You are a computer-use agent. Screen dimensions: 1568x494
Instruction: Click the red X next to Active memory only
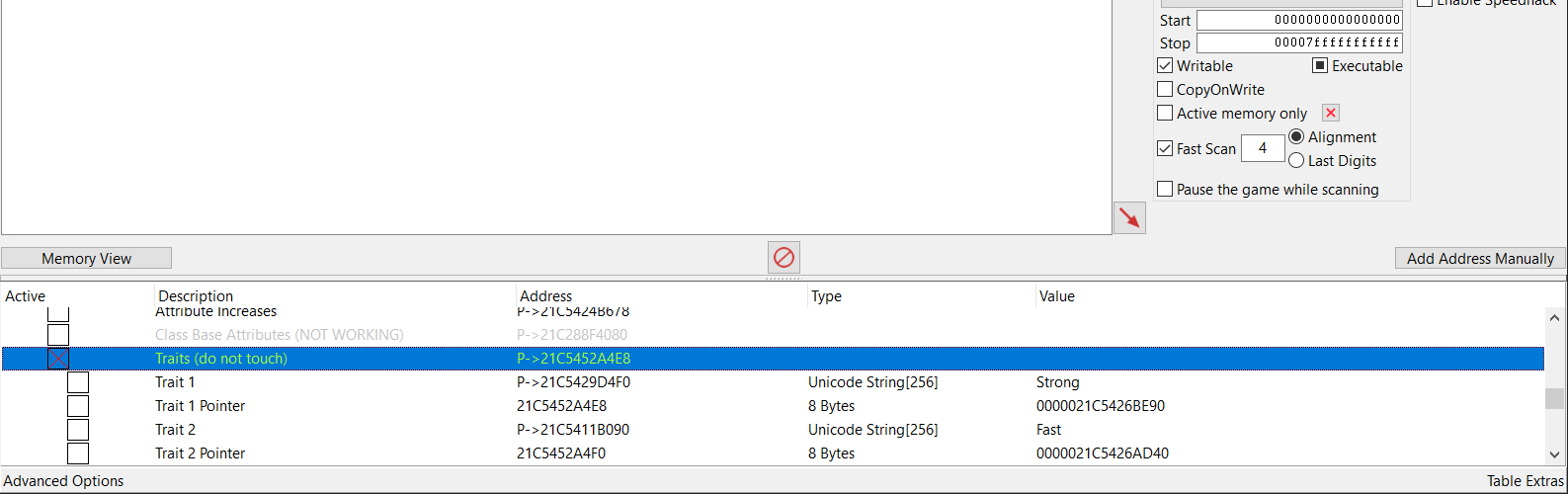1331,113
